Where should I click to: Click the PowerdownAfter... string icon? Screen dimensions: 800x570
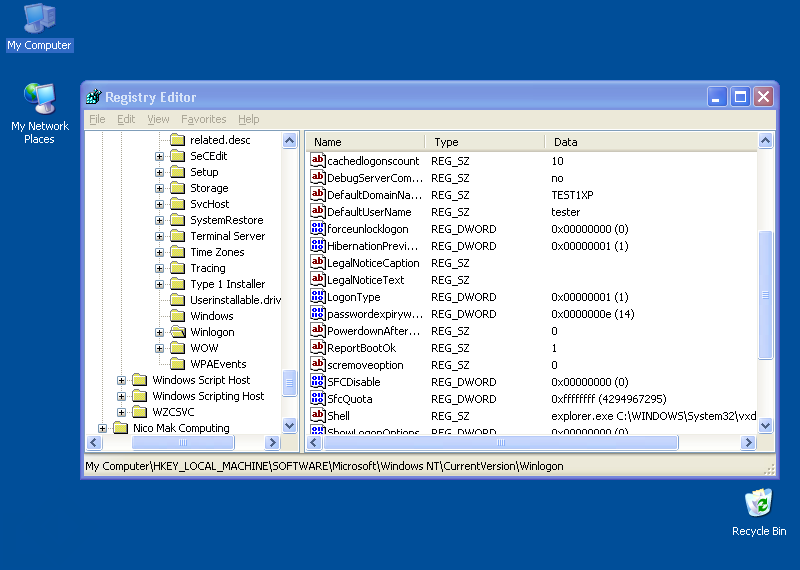317,331
